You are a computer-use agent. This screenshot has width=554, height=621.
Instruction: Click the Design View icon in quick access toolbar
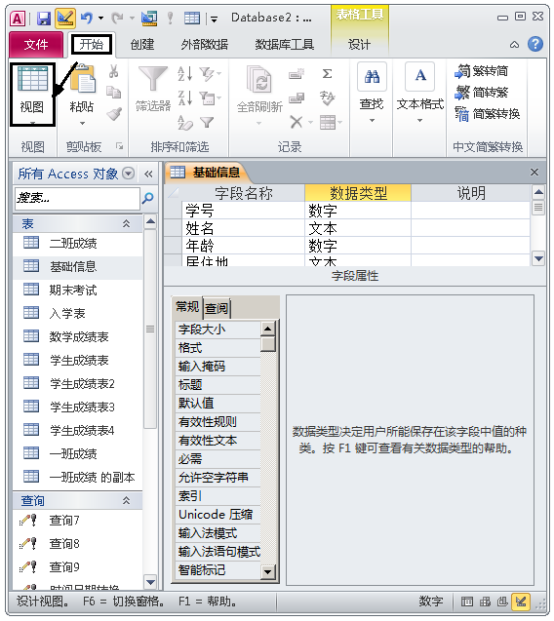tap(65, 18)
